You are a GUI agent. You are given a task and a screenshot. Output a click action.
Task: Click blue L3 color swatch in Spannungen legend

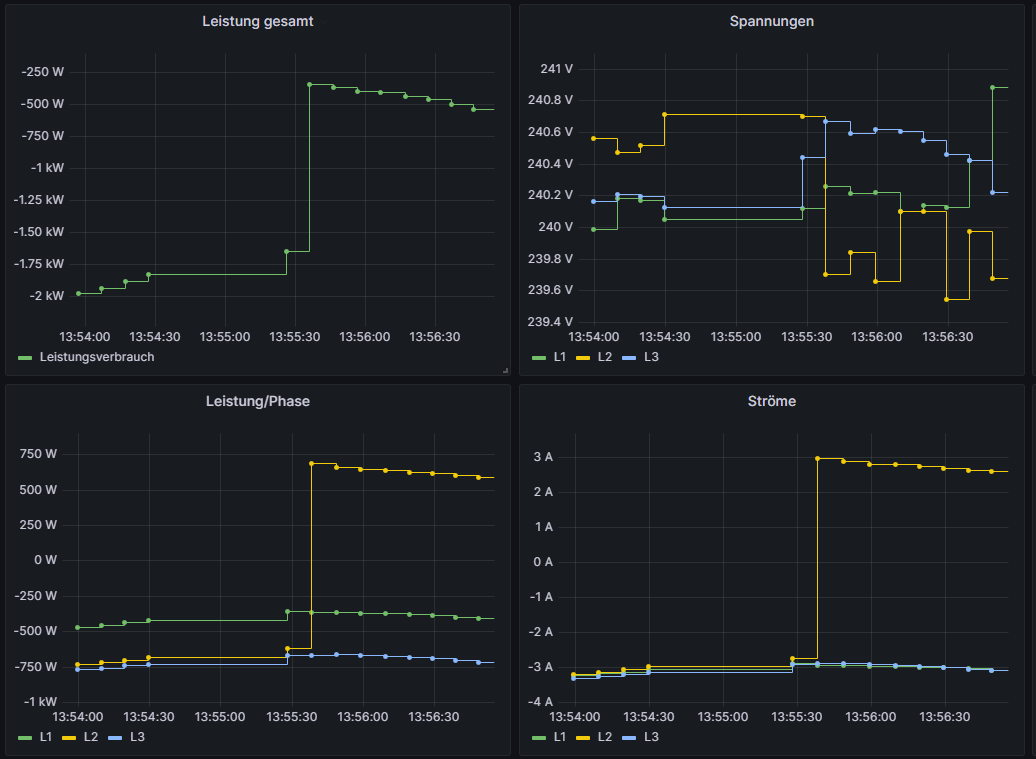[630, 357]
